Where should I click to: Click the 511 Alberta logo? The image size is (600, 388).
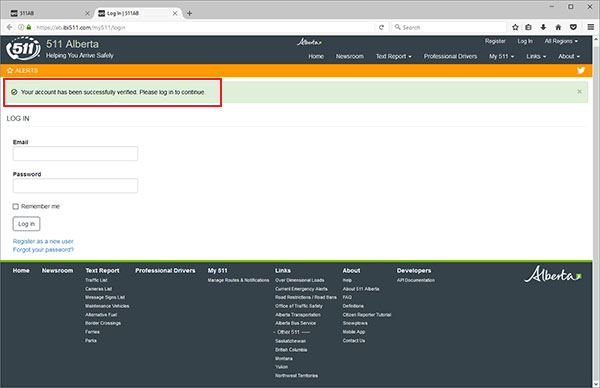(23, 49)
